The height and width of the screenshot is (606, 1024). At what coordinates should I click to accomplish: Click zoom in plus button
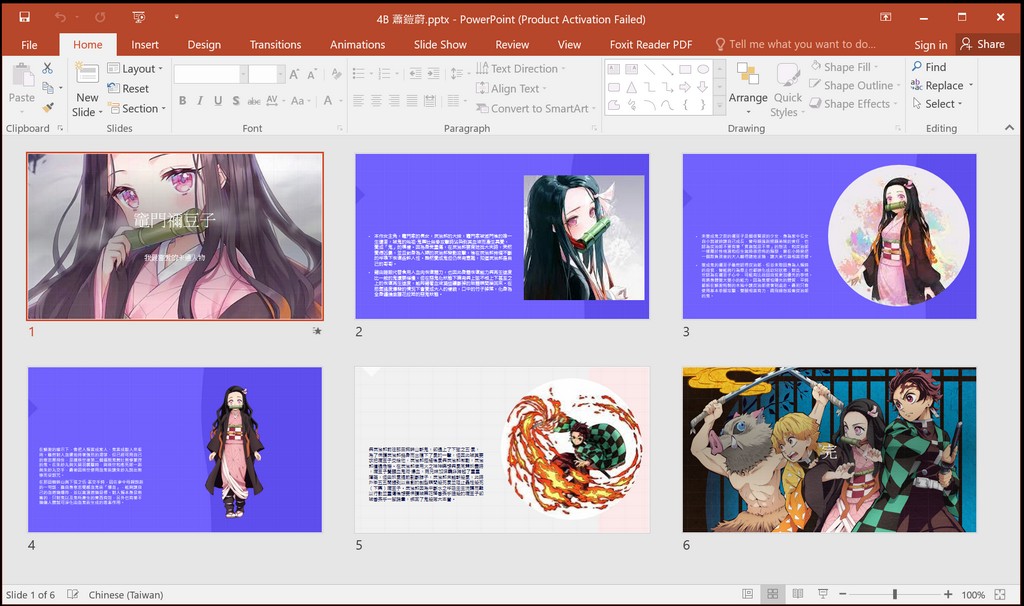[948, 594]
